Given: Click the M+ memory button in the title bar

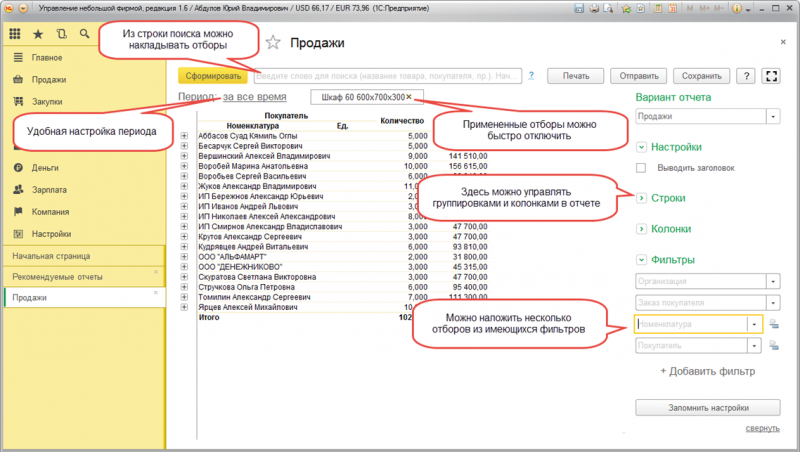Looking at the screenshot, I should click(705, 8).
